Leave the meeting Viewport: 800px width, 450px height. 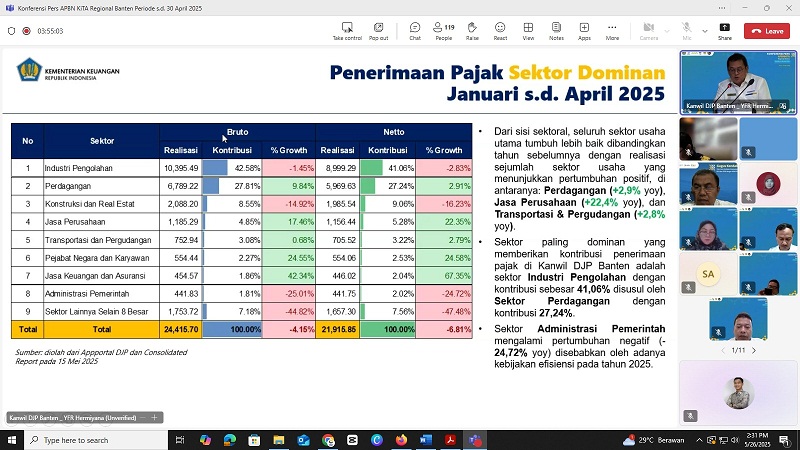point(769,31)
